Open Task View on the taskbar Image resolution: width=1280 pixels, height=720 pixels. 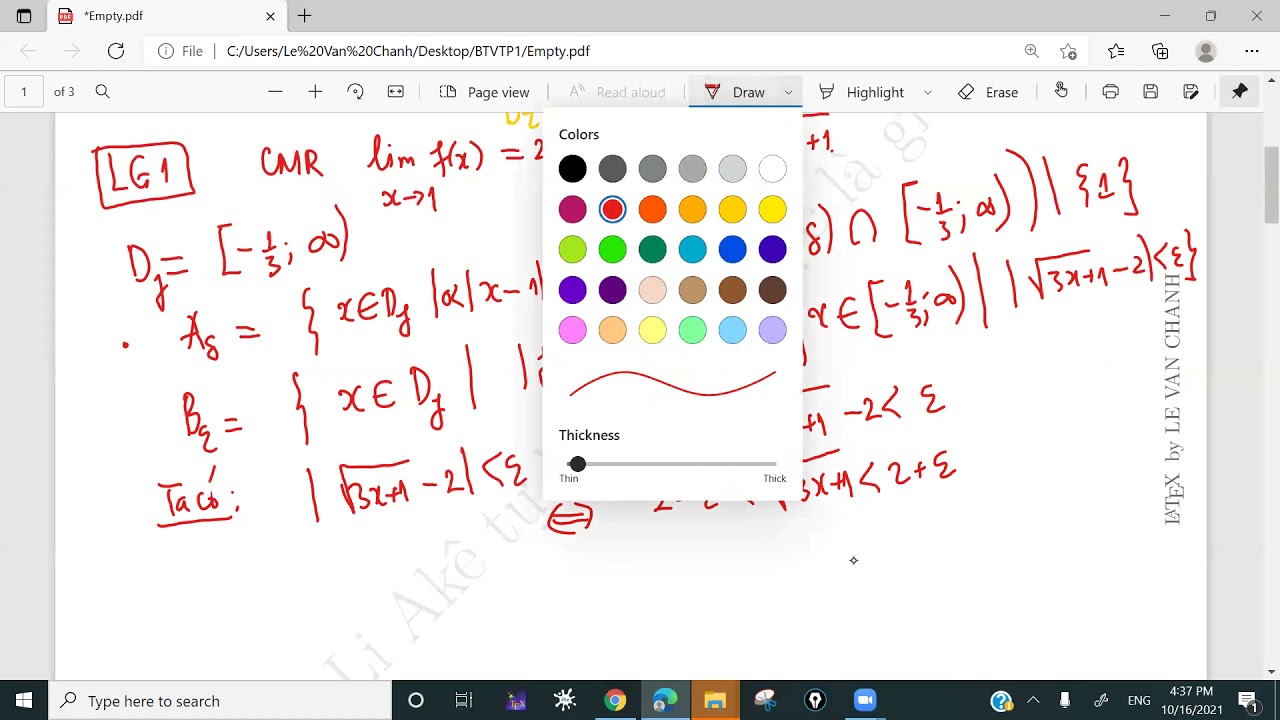point(463,700)
